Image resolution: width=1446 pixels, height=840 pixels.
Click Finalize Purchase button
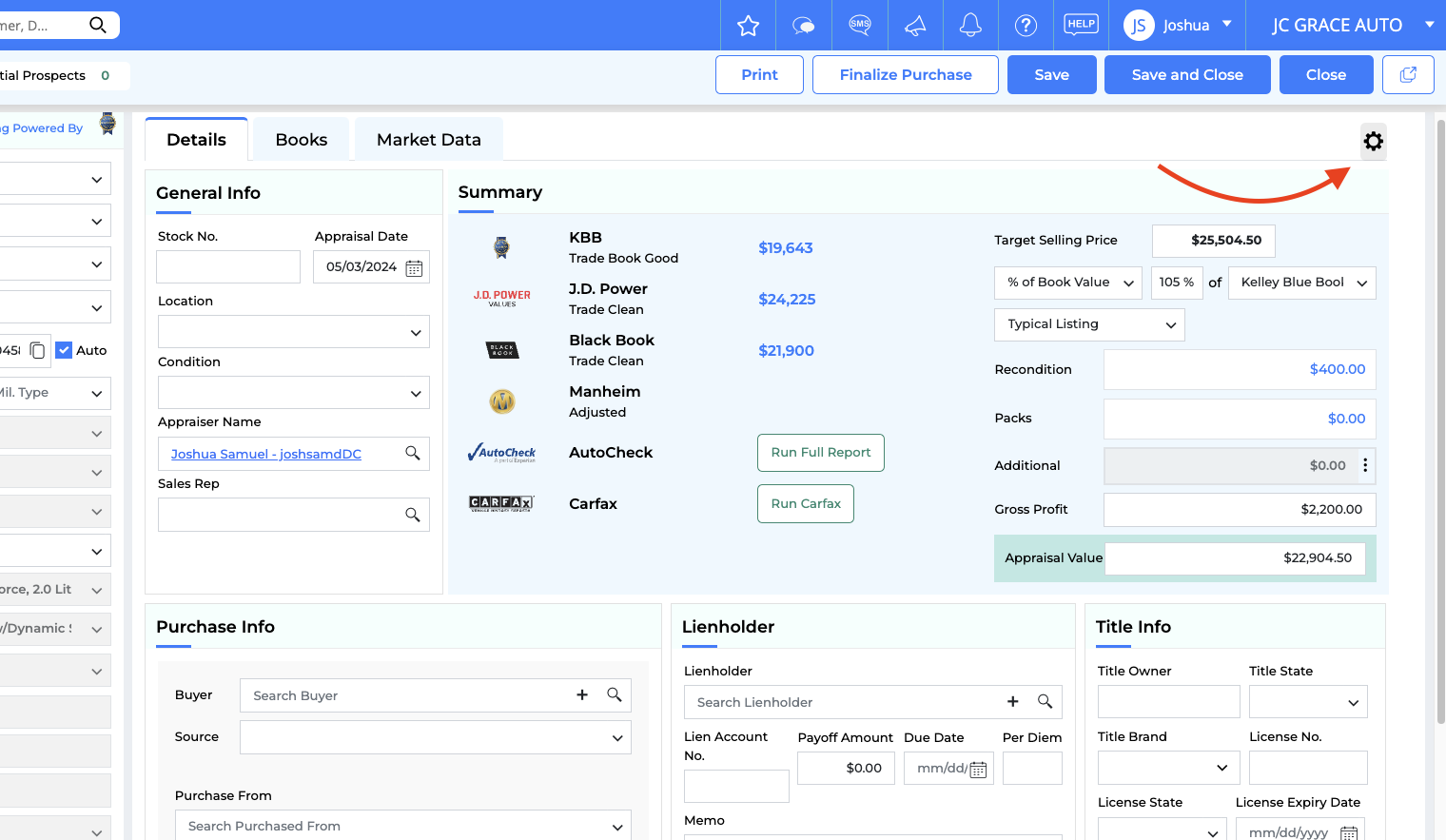click(x=906, y=74)
